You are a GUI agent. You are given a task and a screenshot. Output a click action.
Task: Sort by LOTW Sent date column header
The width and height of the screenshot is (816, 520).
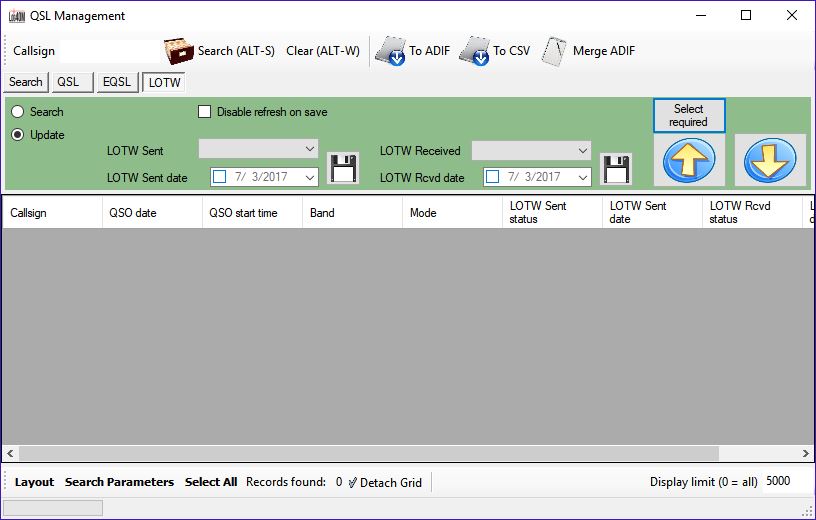click(x=652, y=213)
